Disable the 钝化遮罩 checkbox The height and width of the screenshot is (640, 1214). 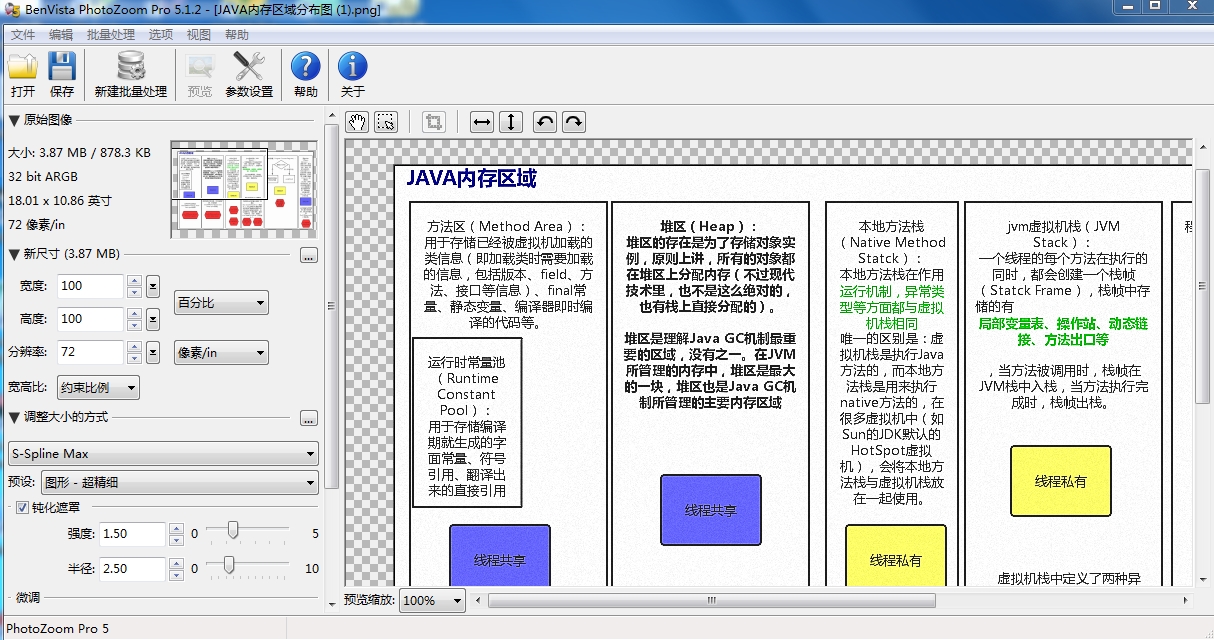coord(22,507)
